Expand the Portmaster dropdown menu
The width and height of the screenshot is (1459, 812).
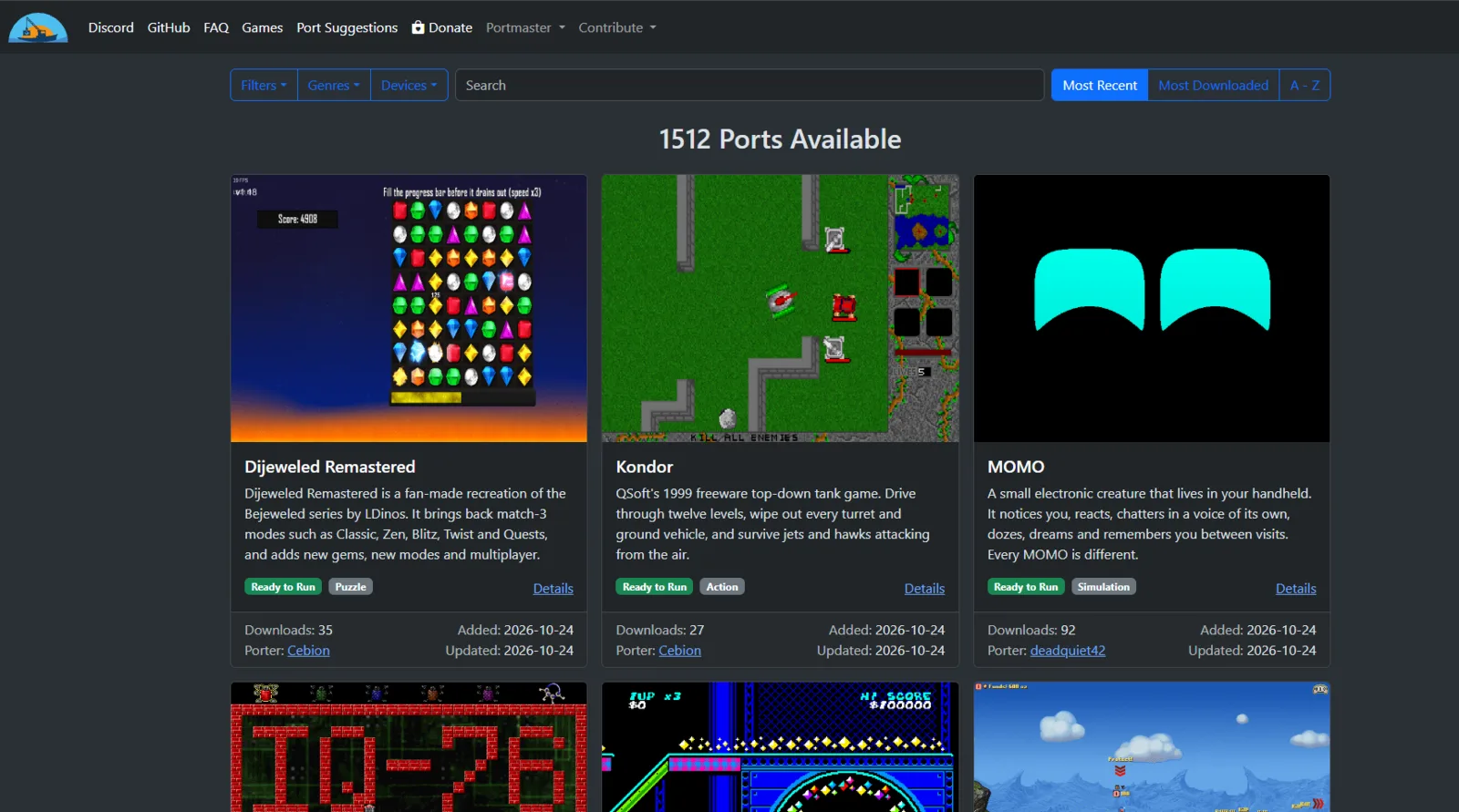(x=525, y=27)
